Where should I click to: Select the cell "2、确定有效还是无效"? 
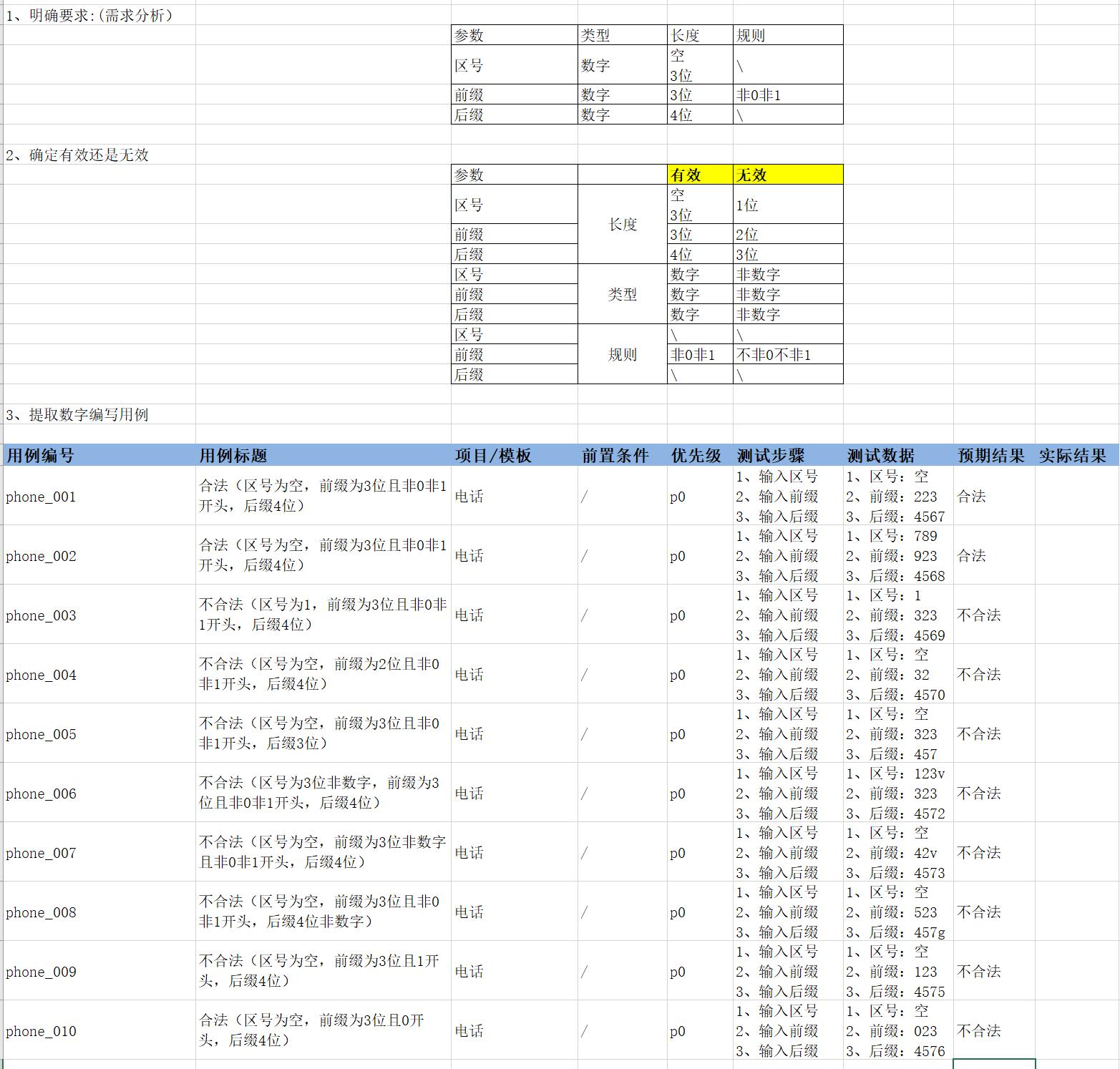coord(99,155)
